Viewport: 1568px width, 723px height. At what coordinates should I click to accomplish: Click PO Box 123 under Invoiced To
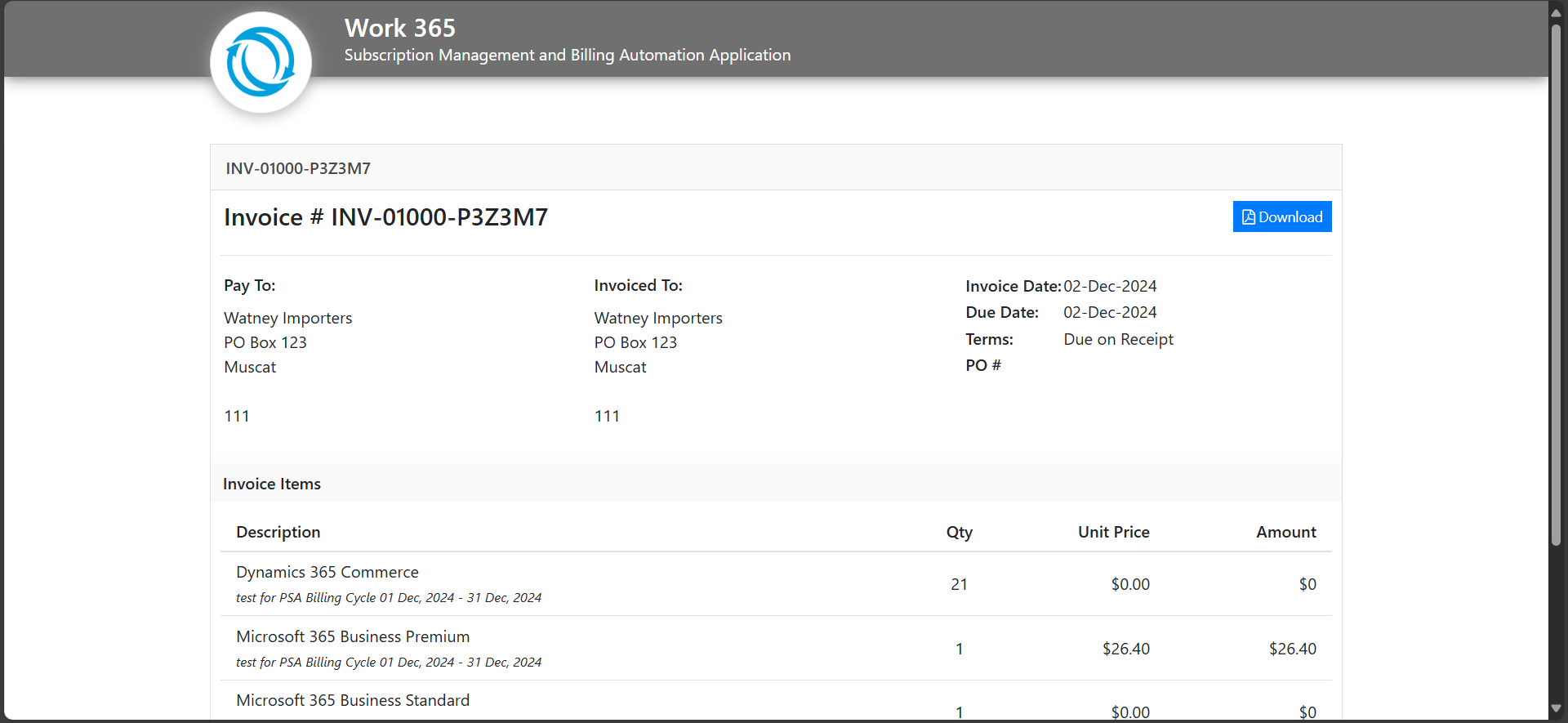click(635, 342)
